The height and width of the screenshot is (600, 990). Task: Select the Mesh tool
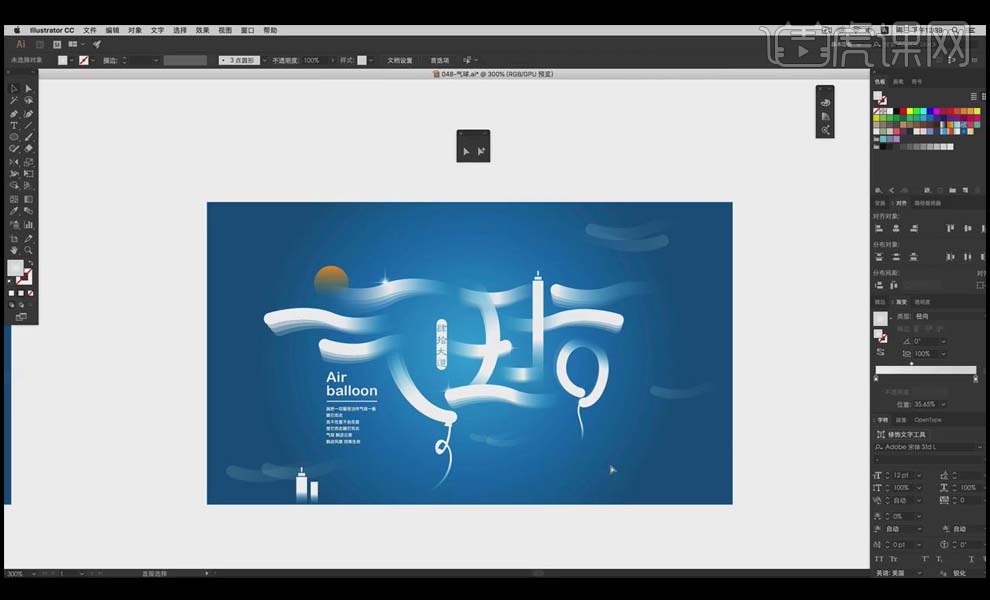tap(13, 199)
